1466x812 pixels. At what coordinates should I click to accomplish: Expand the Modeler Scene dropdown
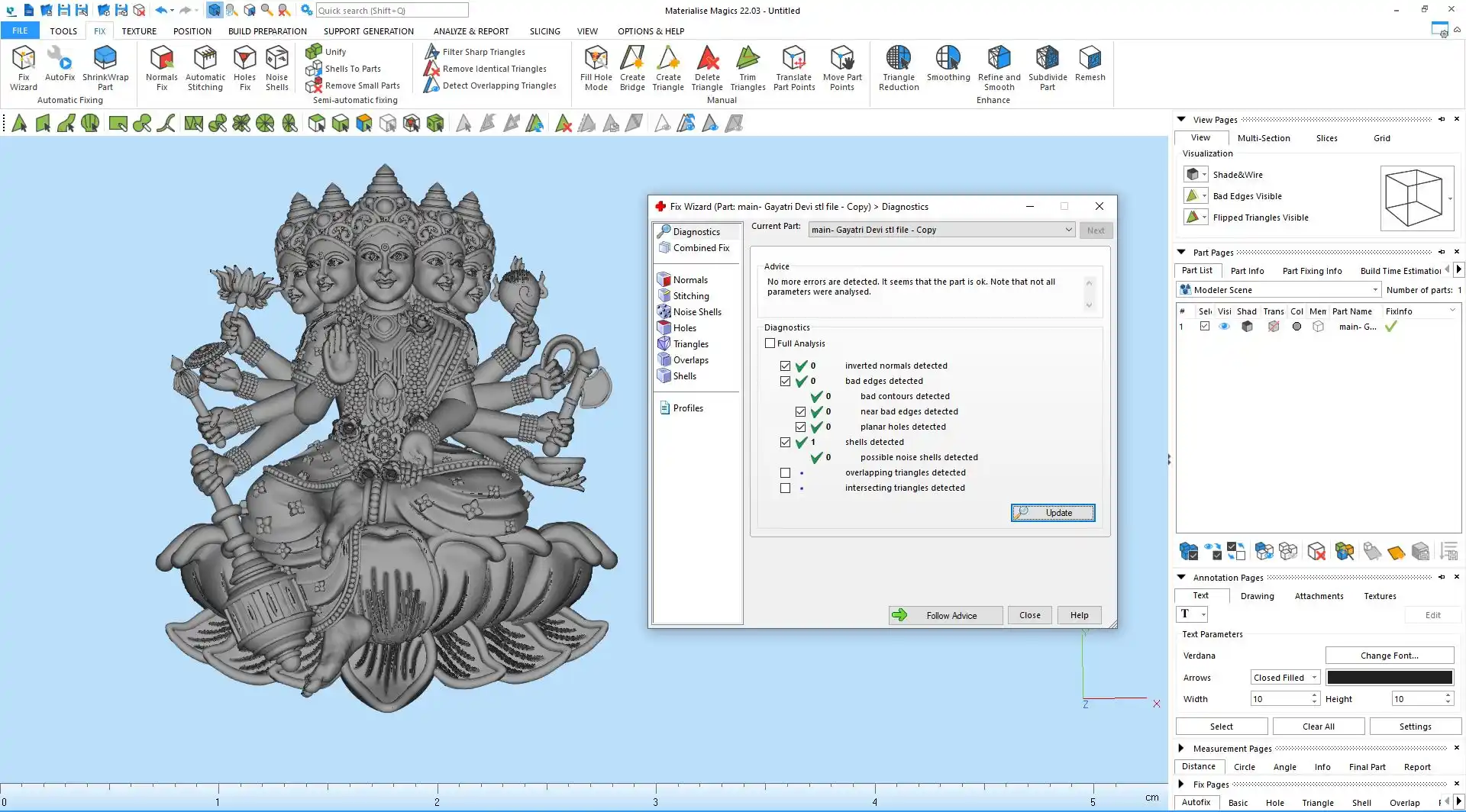click(x=1374, y=290)
